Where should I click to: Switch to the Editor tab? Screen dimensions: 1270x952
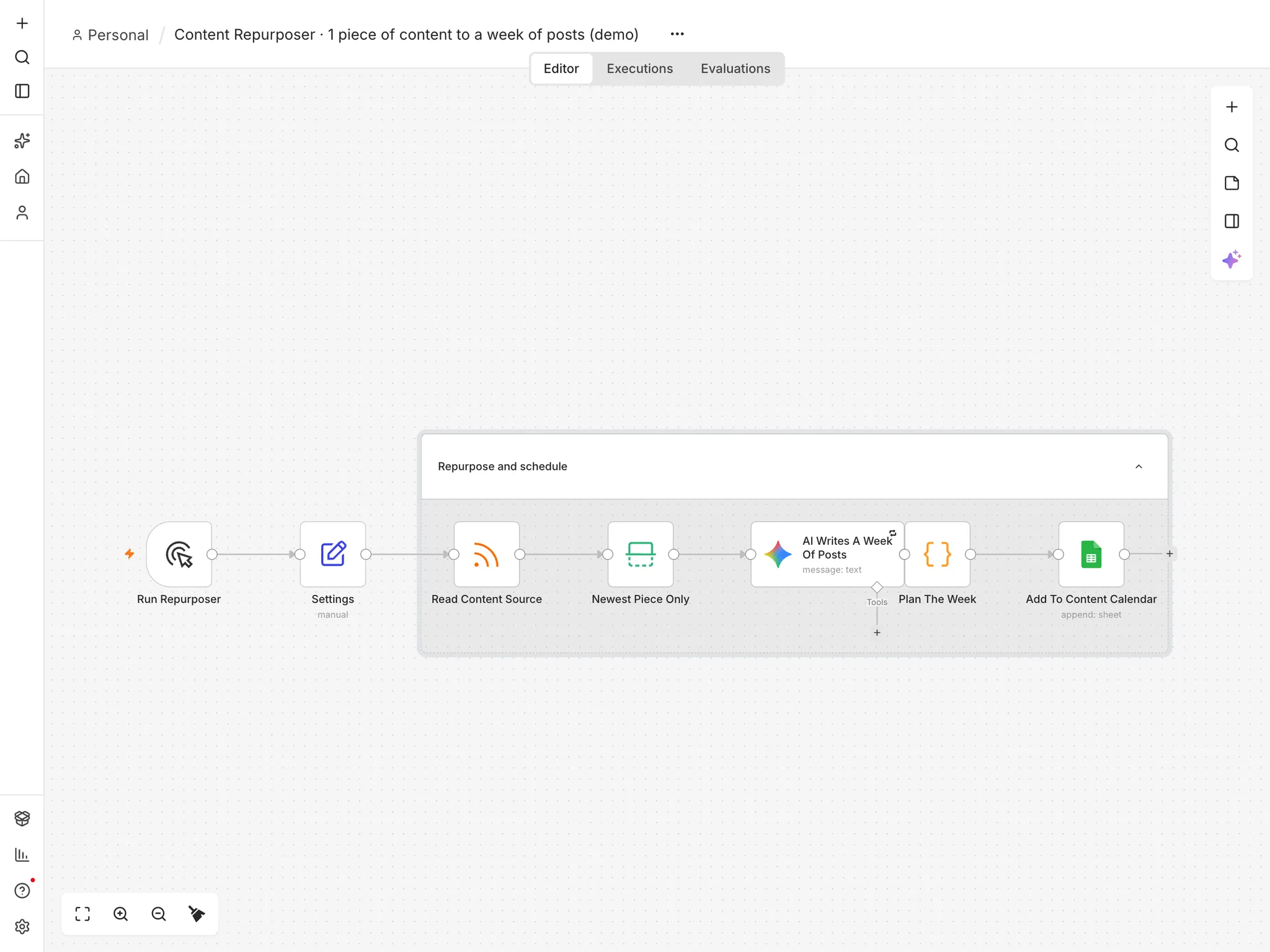click(561, 69)
